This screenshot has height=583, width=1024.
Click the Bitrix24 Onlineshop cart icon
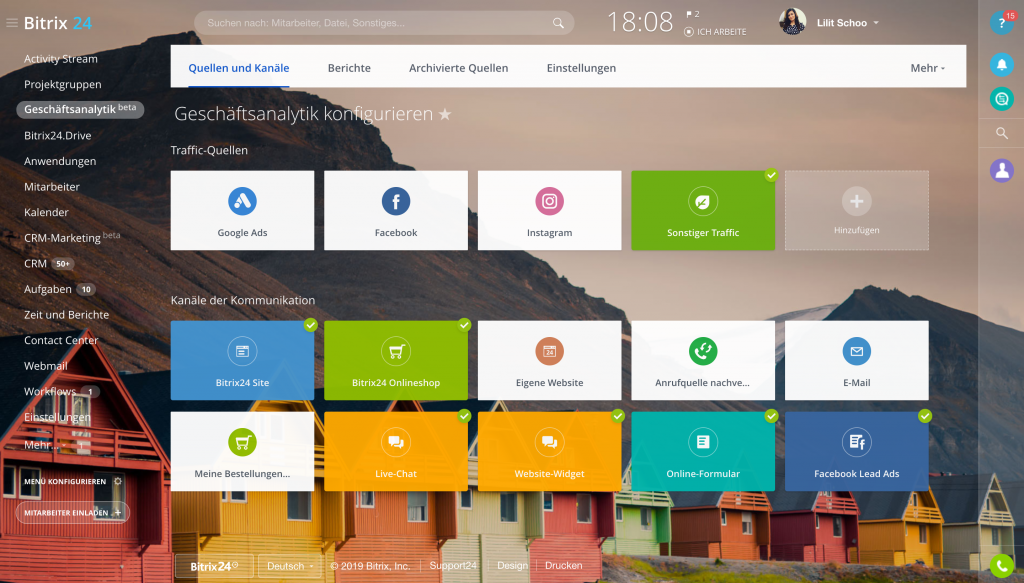tap(396, 351)
